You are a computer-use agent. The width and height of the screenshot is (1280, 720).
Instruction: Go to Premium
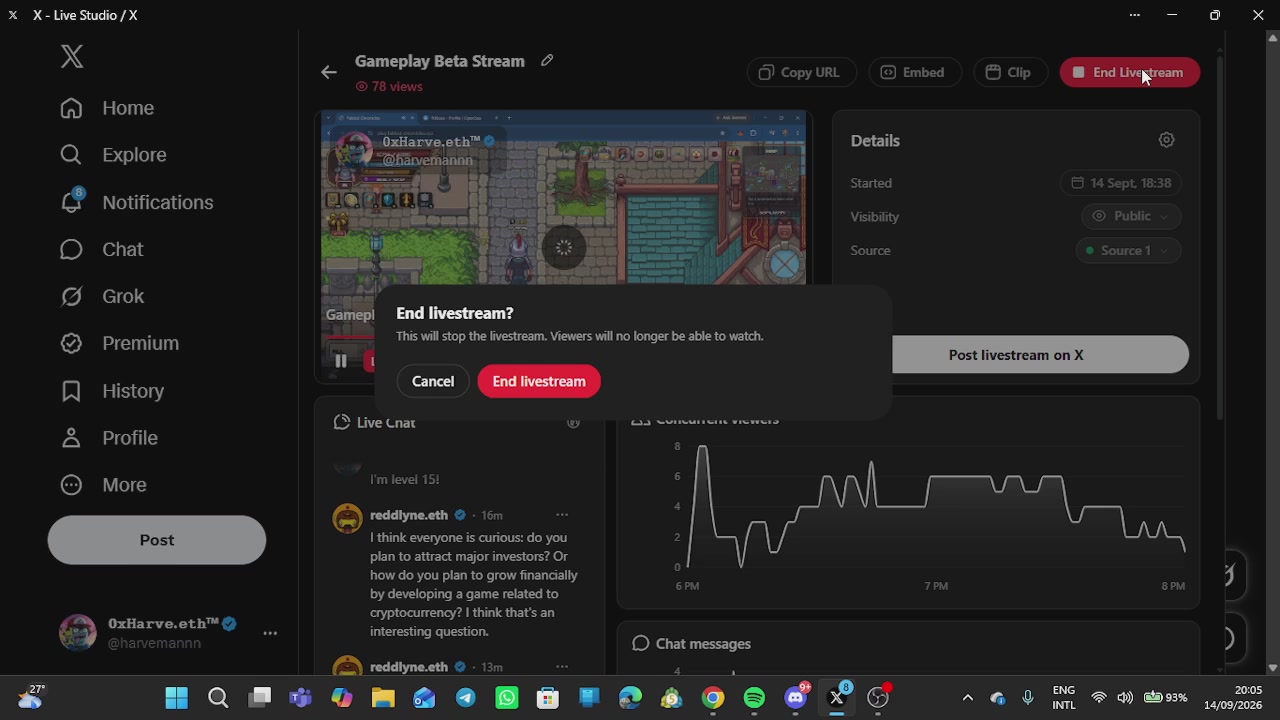119,343
